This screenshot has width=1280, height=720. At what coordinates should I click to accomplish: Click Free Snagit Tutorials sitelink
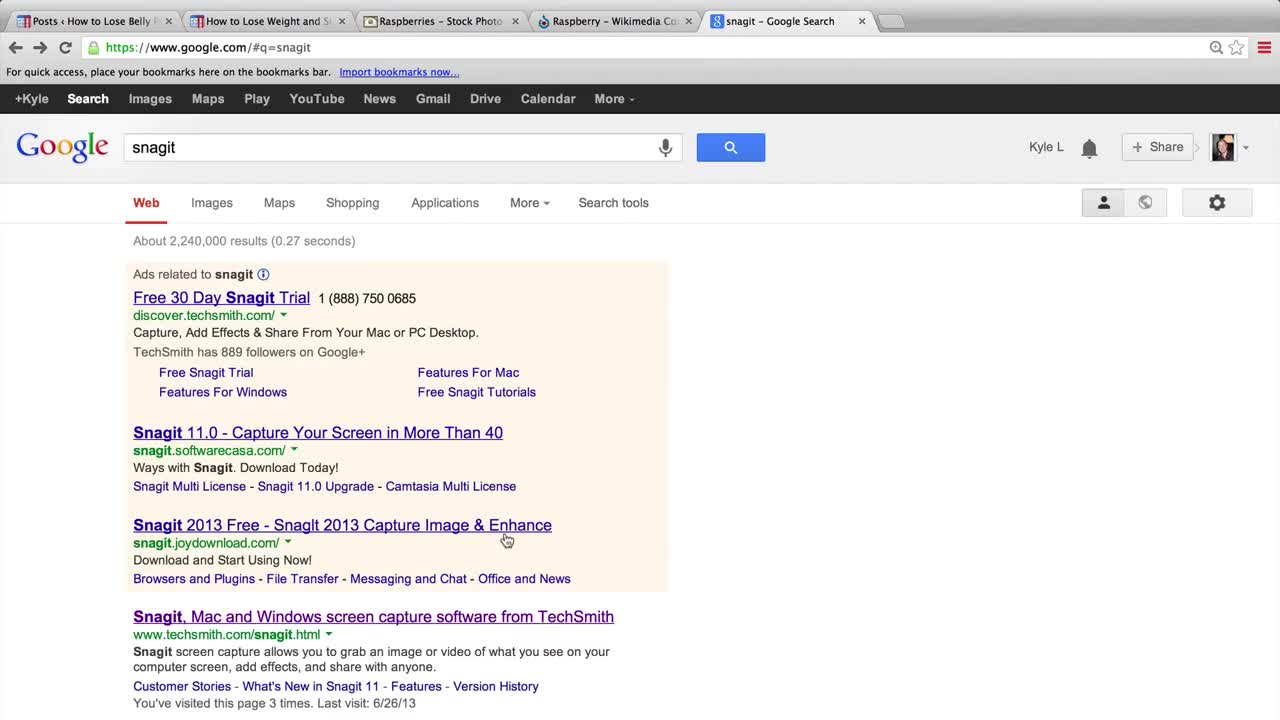[x=476, y=392]
